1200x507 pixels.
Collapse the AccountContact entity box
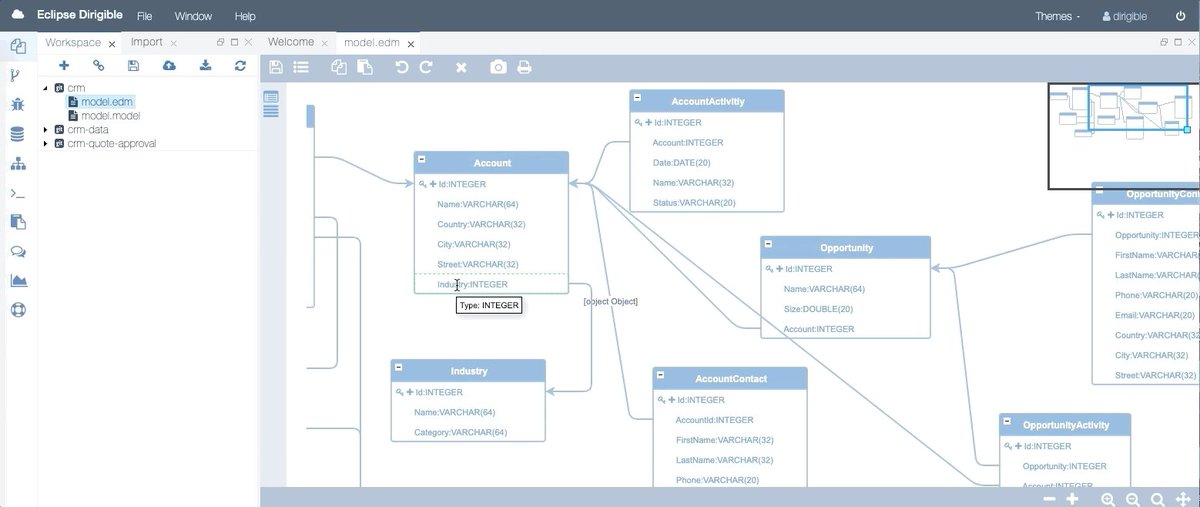click(x=661, y=375)
